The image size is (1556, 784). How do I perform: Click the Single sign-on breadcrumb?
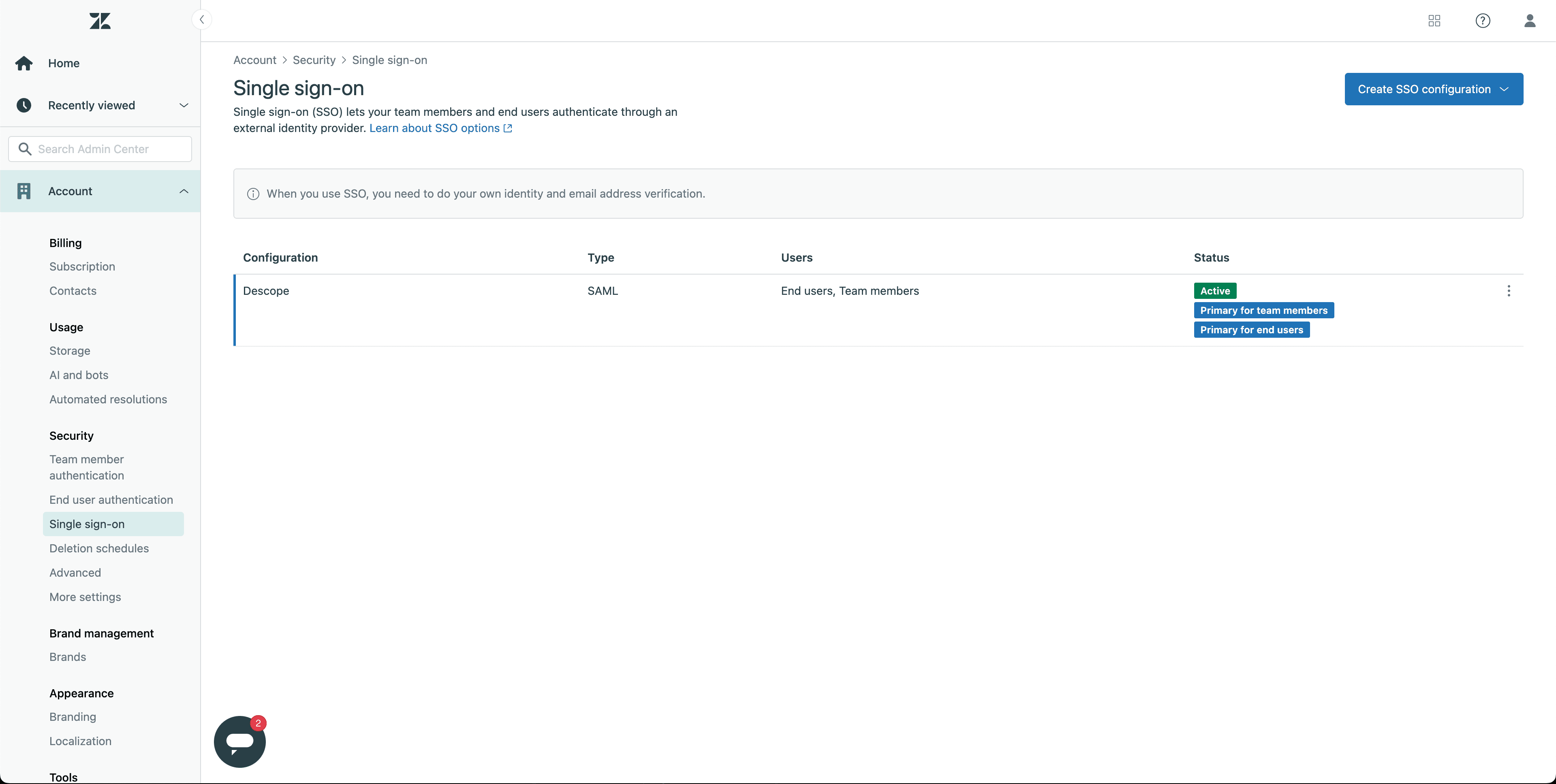pos(389,60)
